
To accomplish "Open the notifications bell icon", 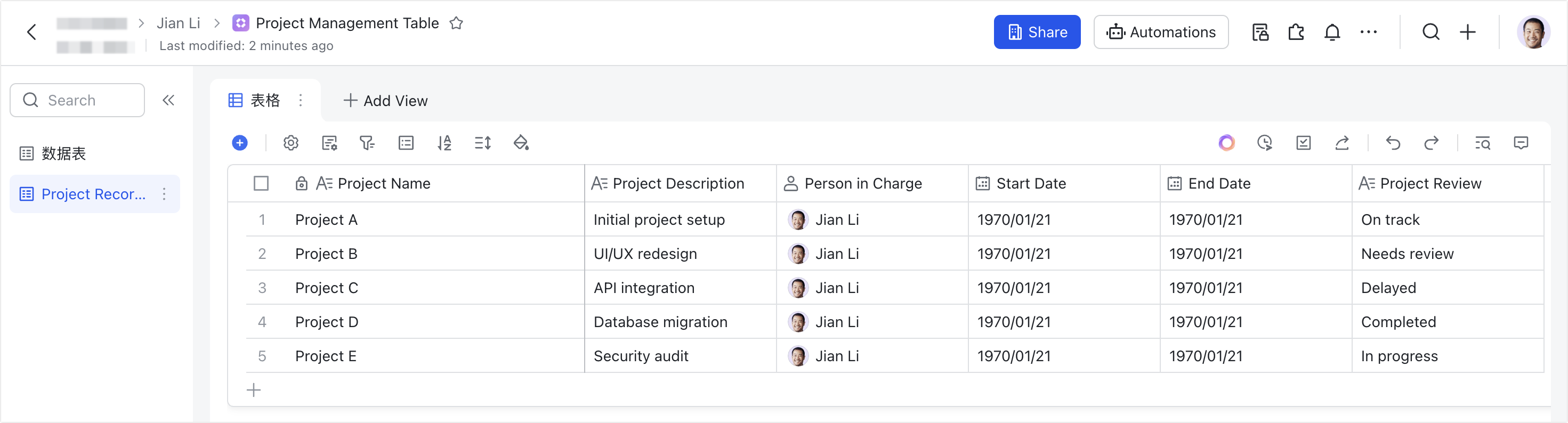I will (x=1332, y=32).
